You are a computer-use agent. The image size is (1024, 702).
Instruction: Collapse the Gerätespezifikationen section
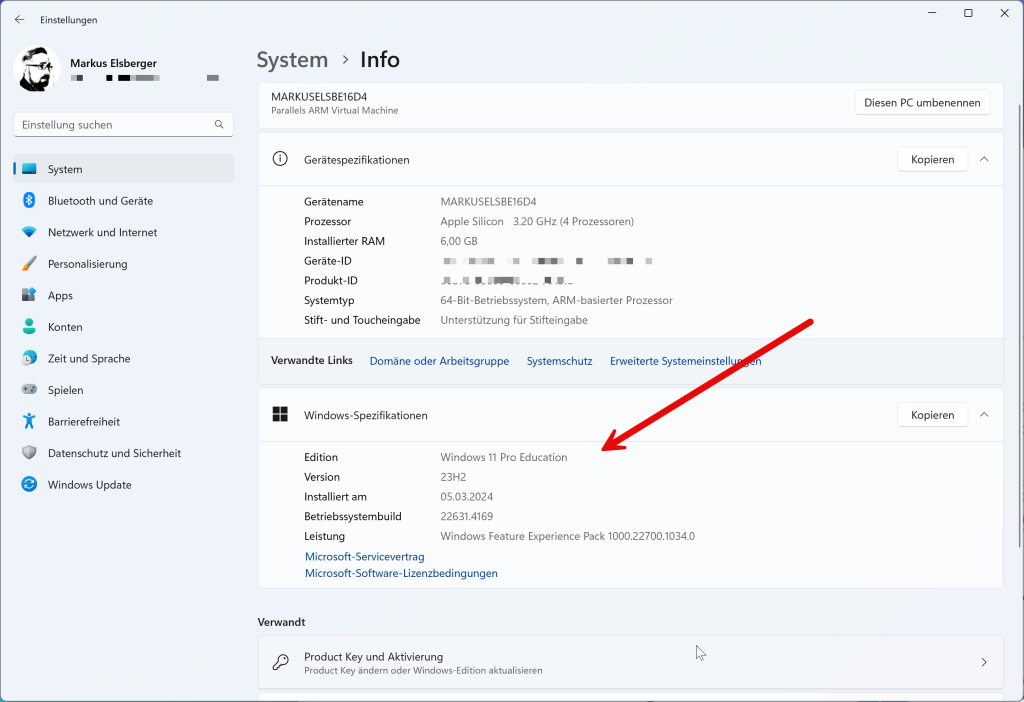click(x=983, y=158)
